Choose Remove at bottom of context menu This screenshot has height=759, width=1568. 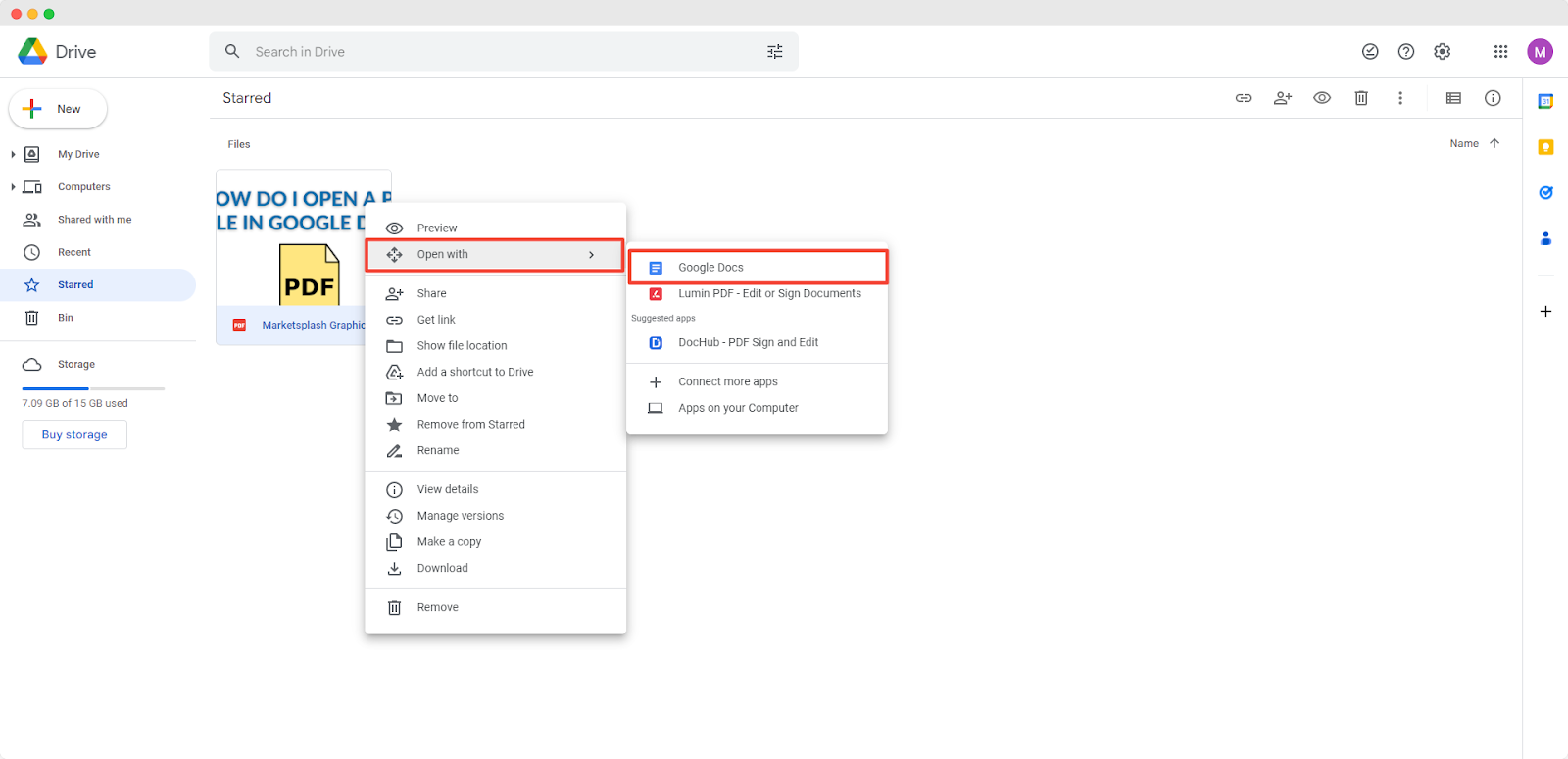tap(495, 607)
